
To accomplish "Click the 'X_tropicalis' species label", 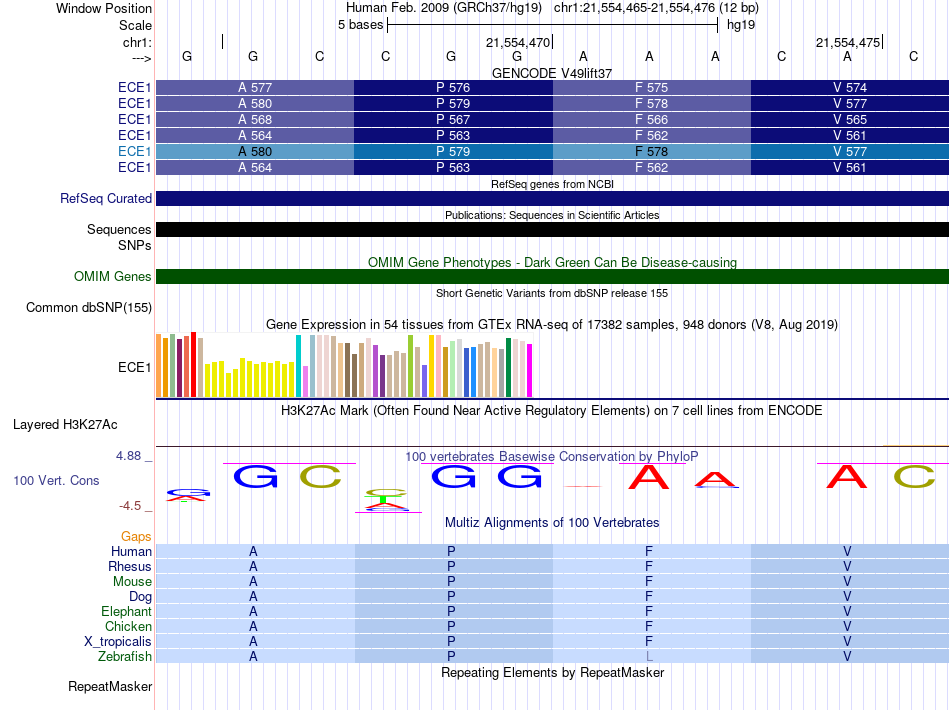I will coord(118,642).
